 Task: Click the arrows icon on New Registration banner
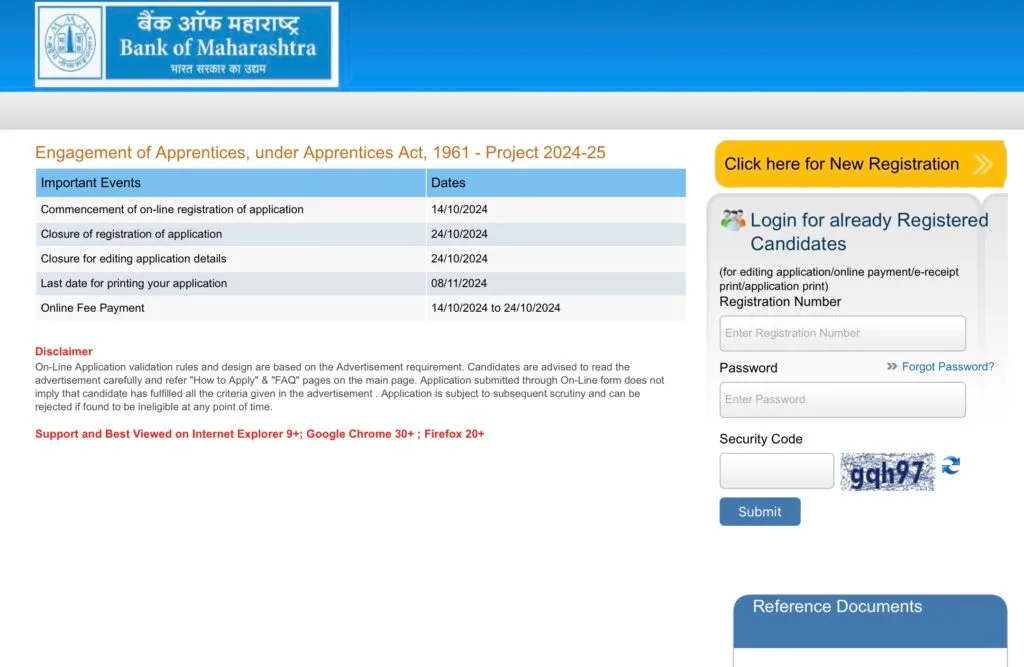(x=983, y=164)
